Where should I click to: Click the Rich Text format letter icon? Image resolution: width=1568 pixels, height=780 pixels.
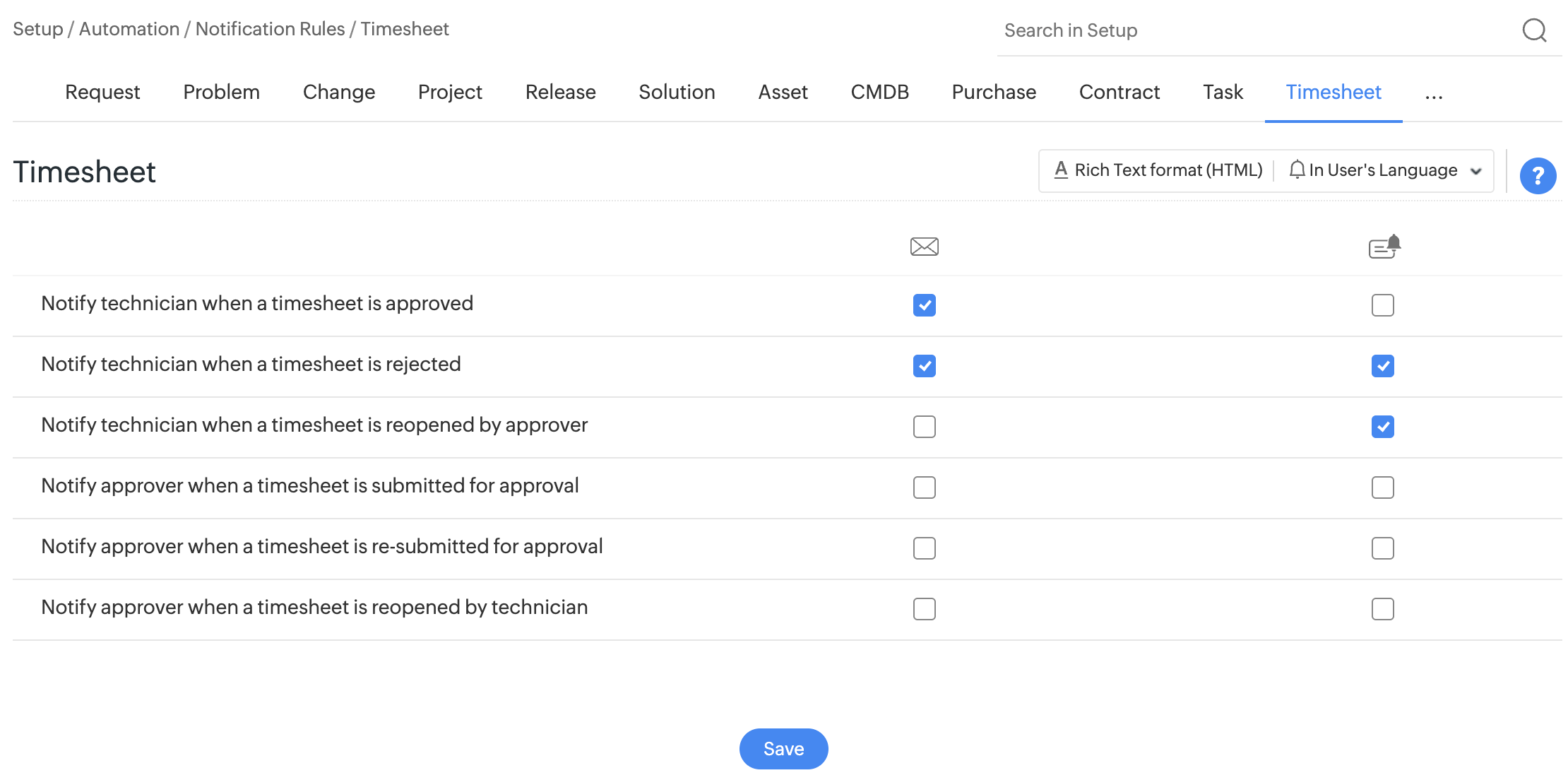point(1060,170)
